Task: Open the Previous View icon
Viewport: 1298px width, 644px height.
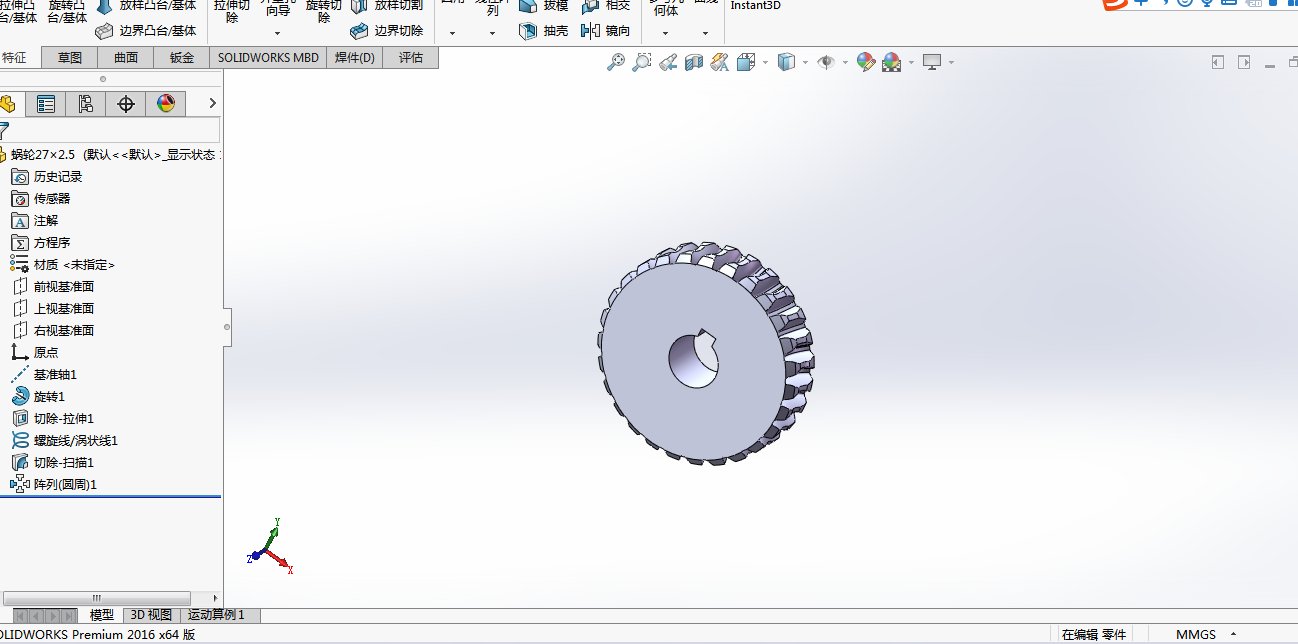Action: (x=669, y=62)
